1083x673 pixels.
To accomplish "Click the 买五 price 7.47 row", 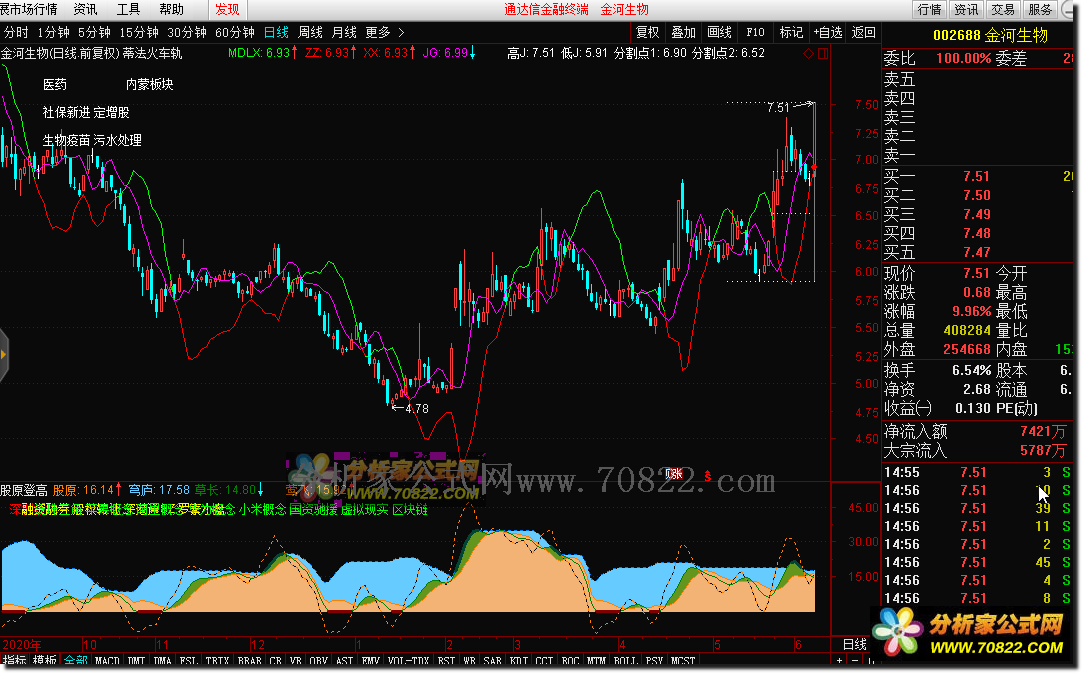I will click(x=977, y=252).
